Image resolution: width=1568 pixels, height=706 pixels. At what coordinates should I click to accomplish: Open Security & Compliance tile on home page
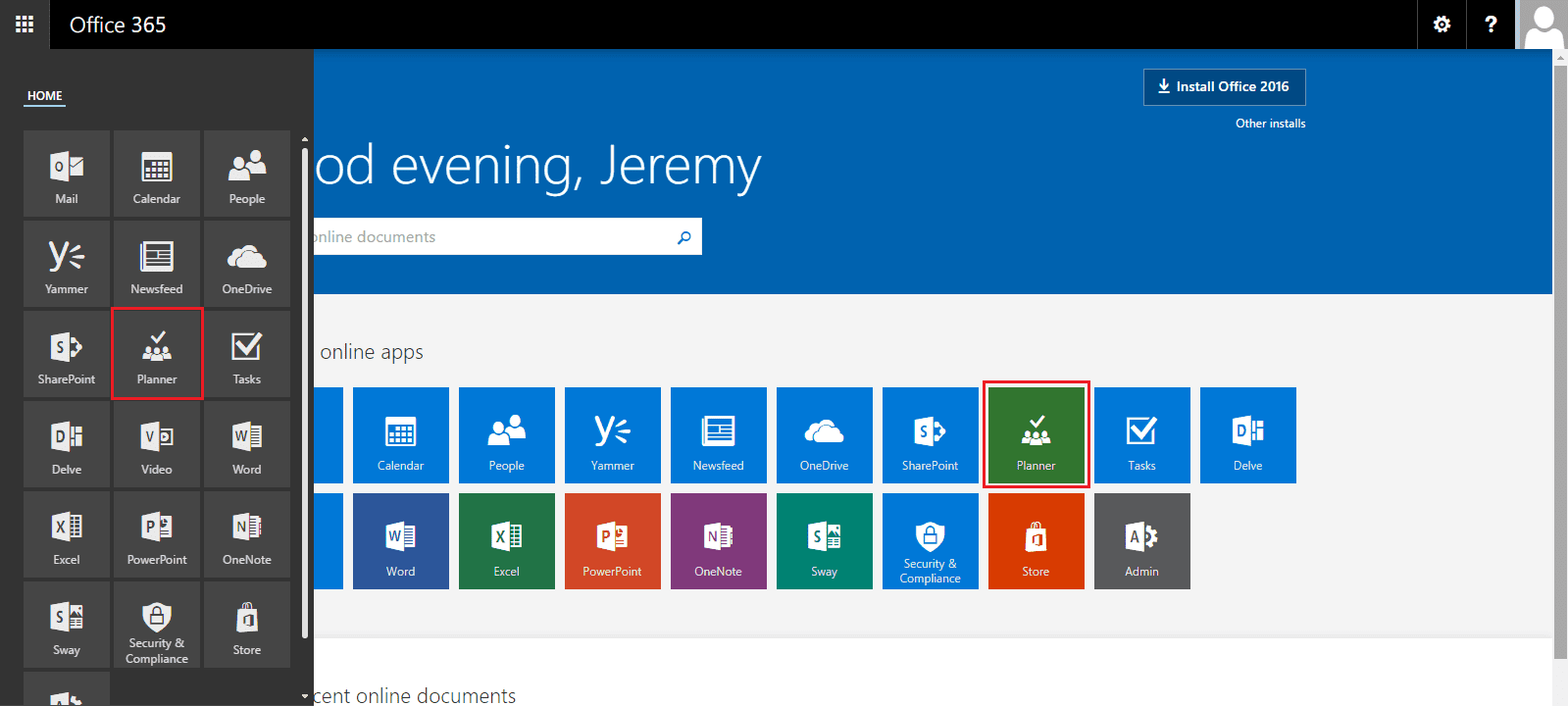pyautogui.click(x=931, y=541)
